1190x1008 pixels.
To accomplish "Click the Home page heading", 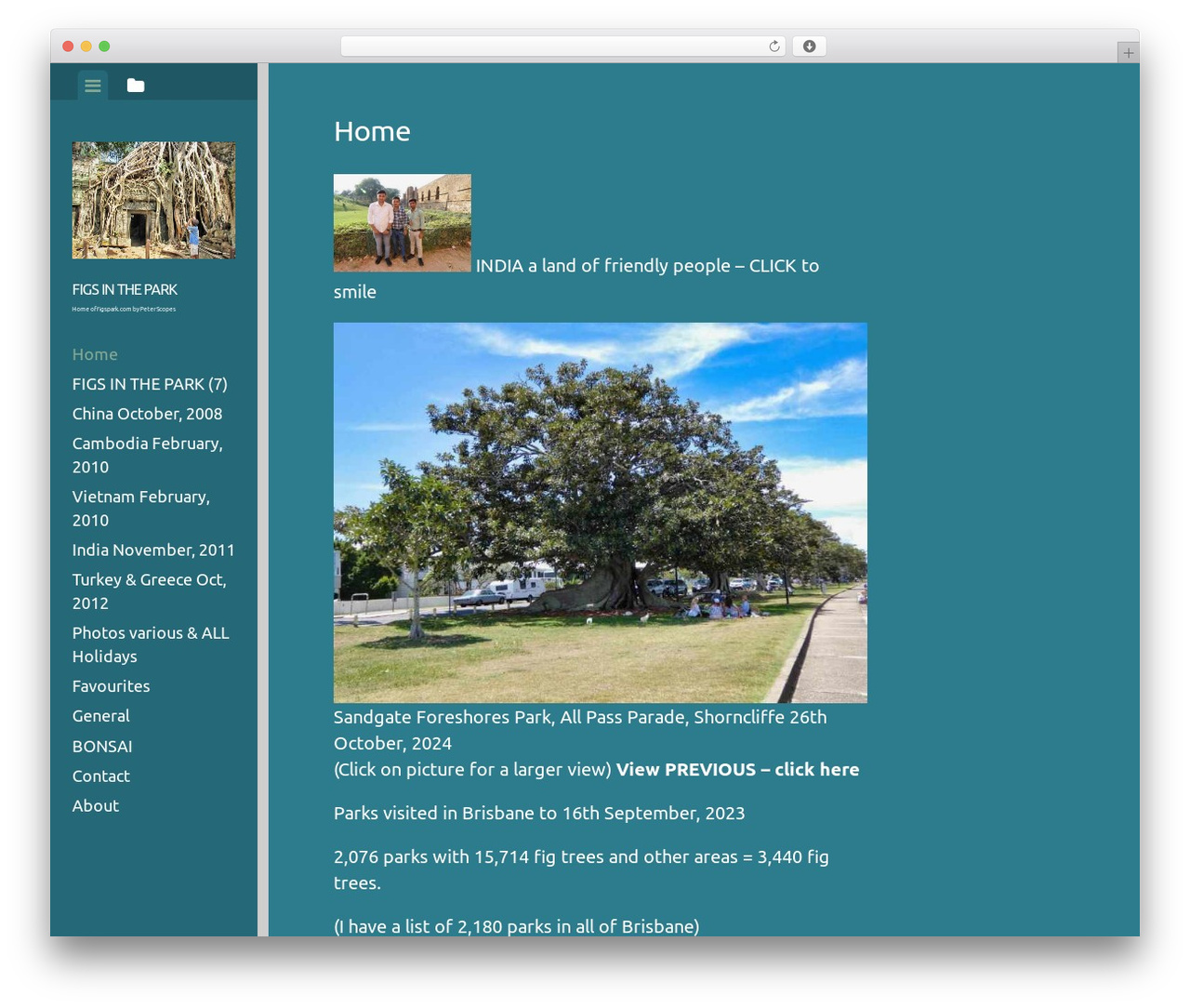I will pos(372,131).
